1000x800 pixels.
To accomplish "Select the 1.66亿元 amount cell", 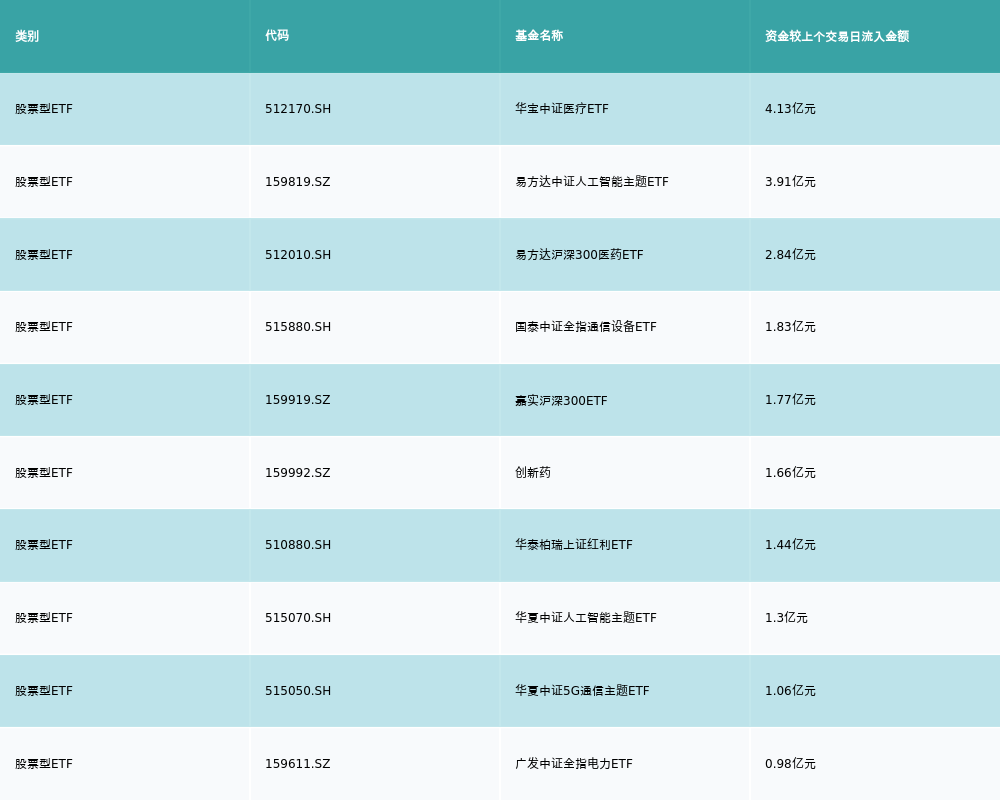I will [790, 473].
